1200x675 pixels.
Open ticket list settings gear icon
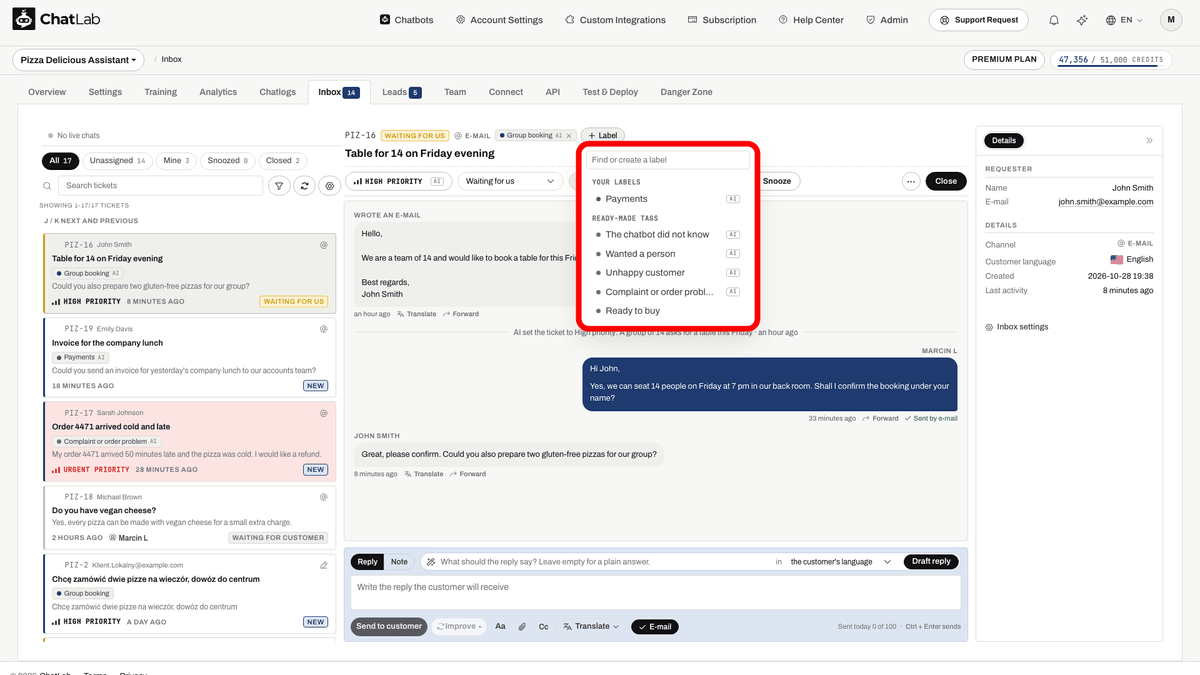[x=329, y=186]
